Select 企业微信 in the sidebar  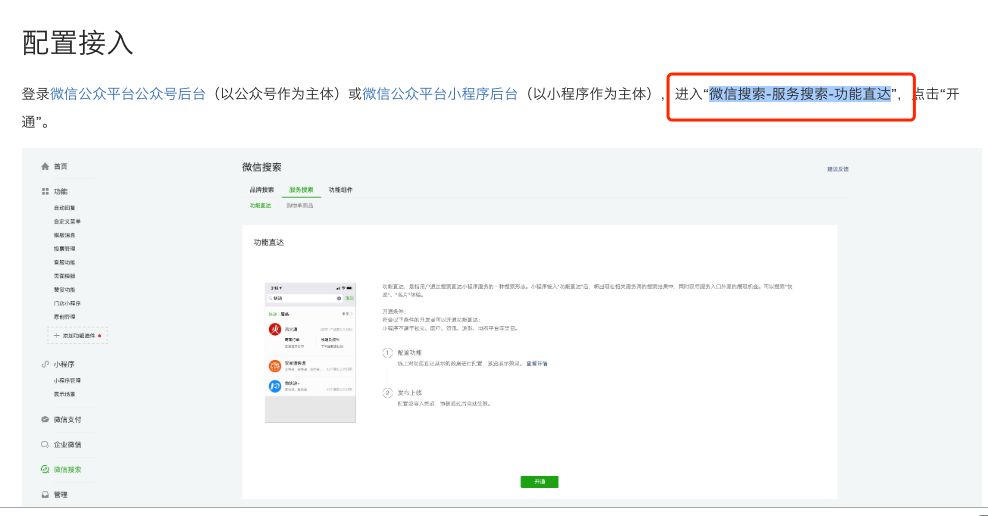coord(67,444)
